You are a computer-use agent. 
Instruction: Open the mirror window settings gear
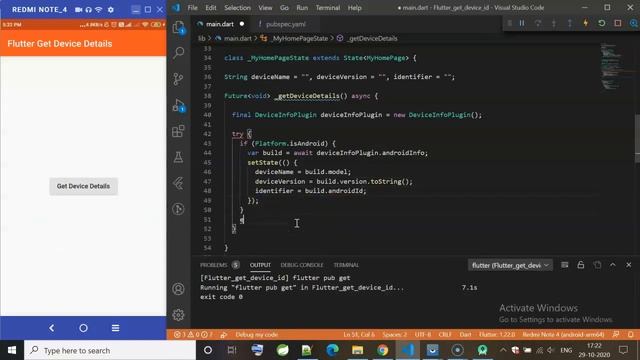click(x=111, y=9)
